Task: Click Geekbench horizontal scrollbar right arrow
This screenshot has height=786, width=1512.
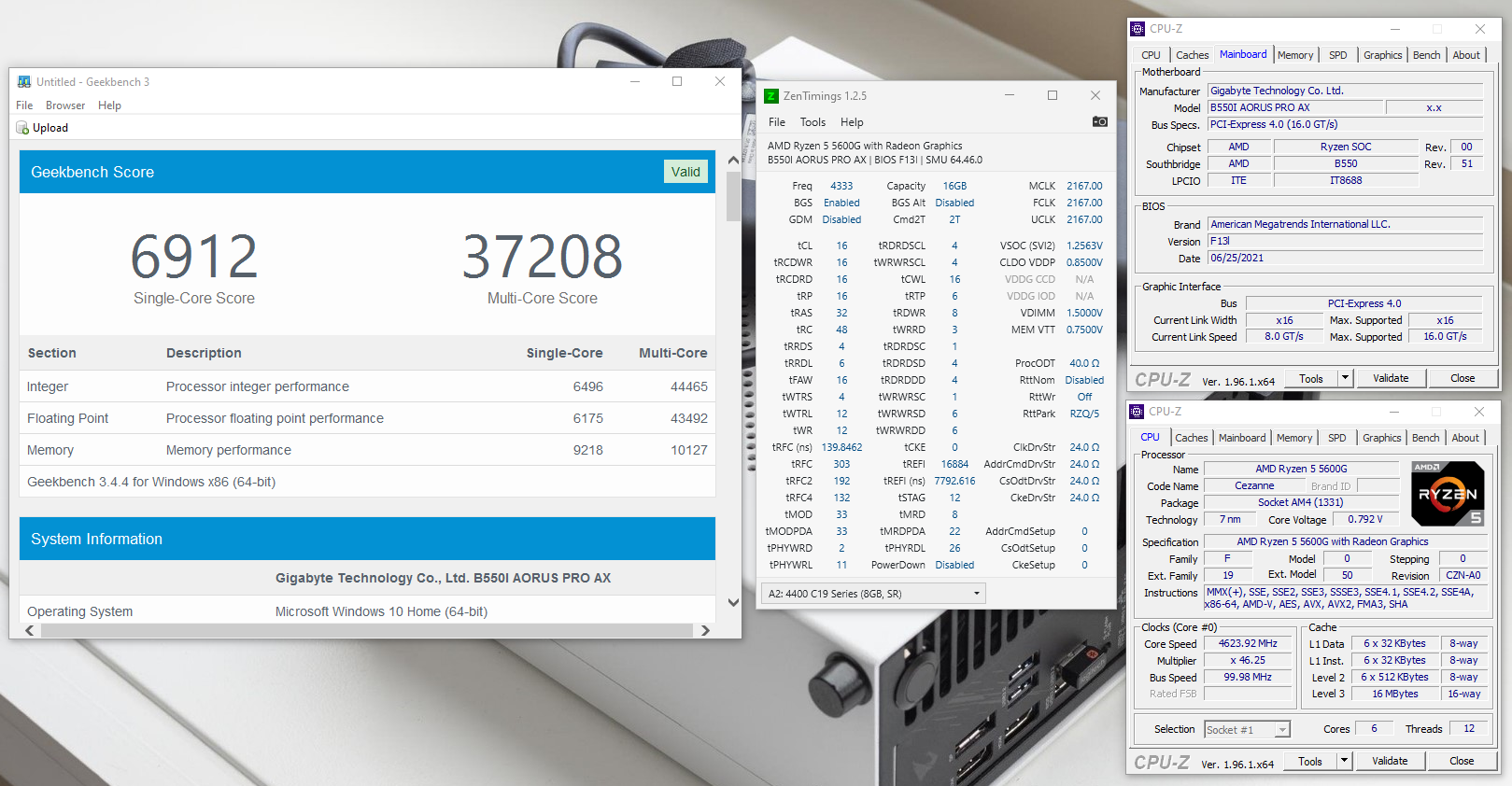Action: [x=705, y=631]
